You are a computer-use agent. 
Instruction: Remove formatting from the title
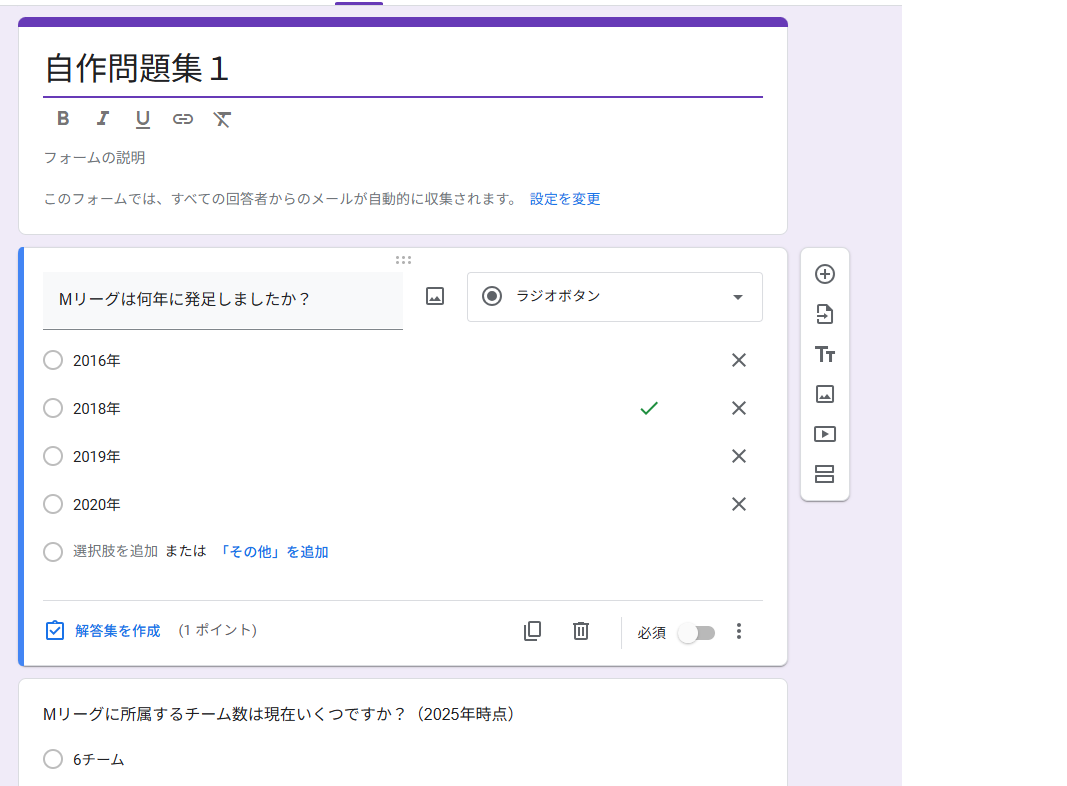pos(222,119)
